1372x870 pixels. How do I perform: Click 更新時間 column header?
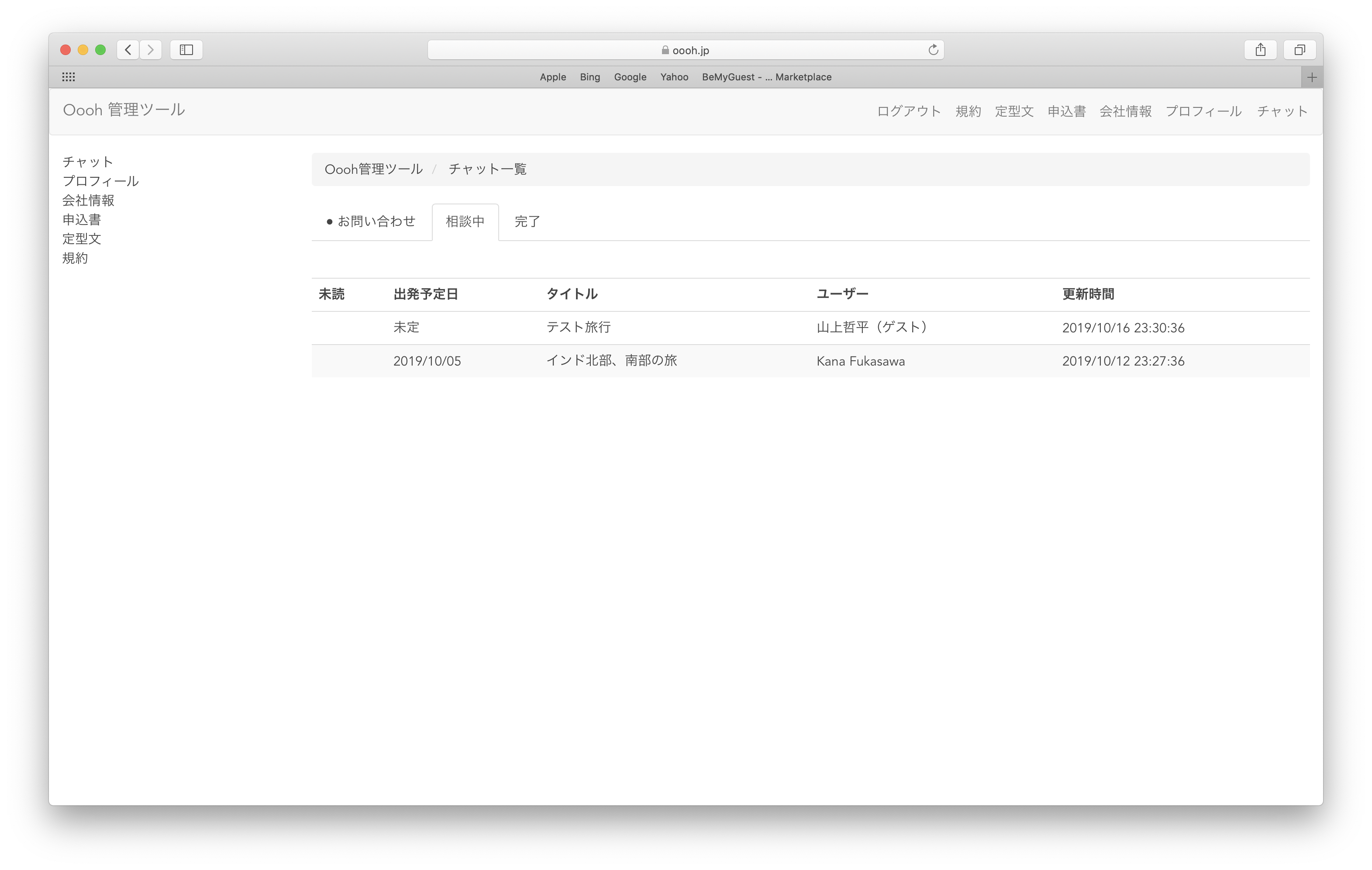[x=1088, y=294]
